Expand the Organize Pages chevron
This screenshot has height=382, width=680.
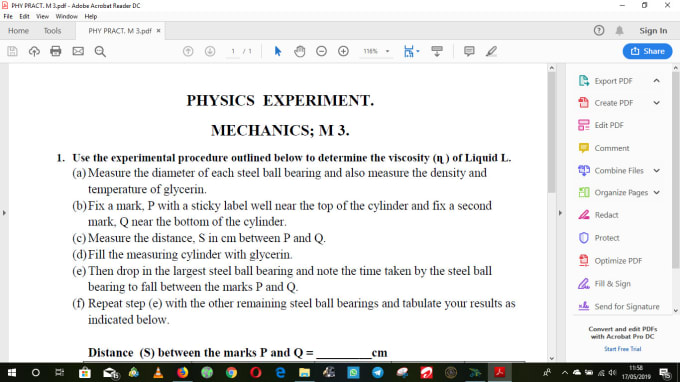(657, 193)
